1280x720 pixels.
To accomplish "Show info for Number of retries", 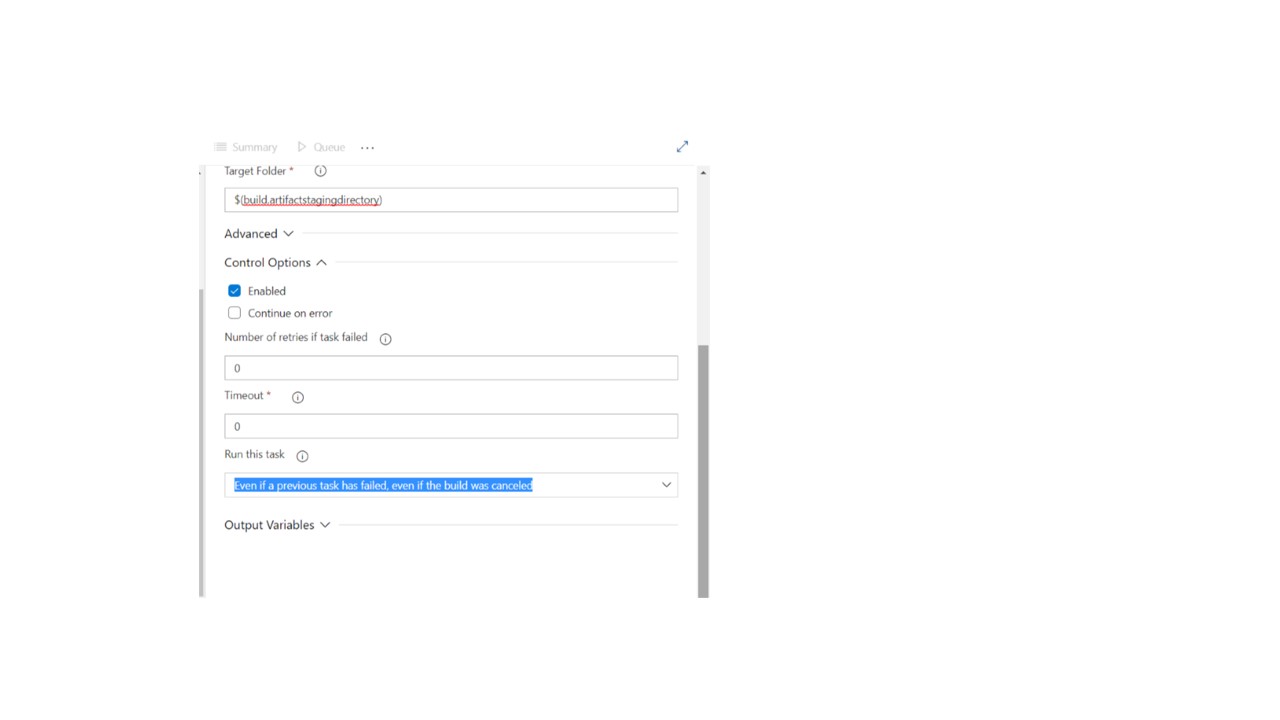I will tap(385, 339).
